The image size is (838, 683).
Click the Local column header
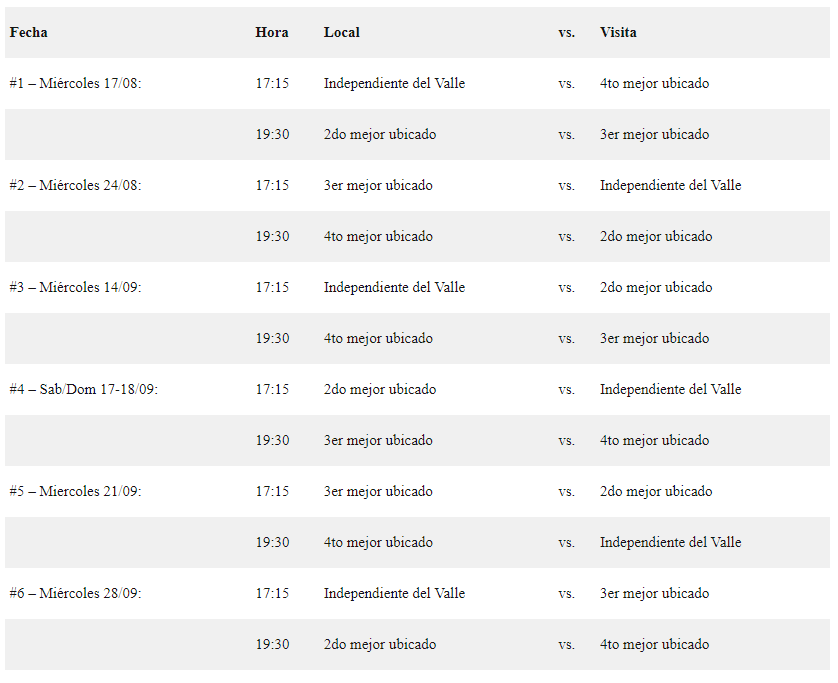point(342,32)
